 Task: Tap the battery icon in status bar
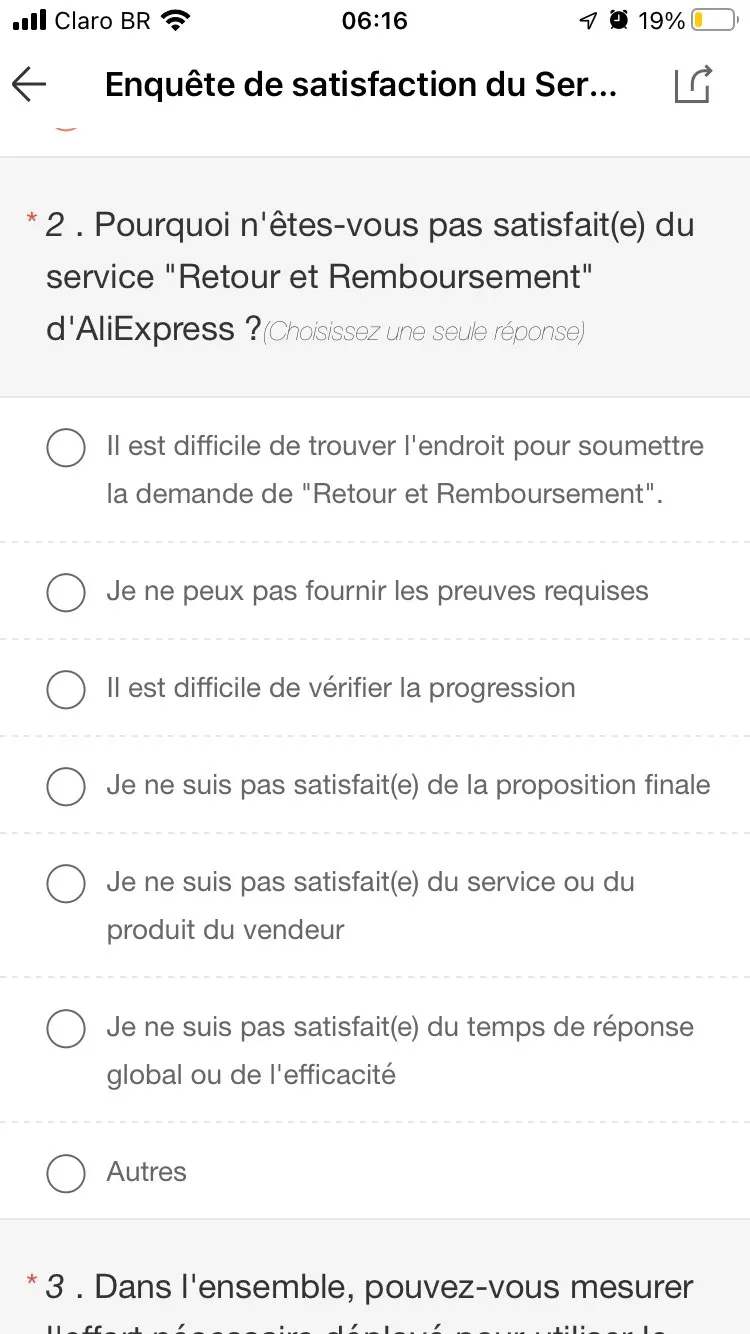[712, 21]
